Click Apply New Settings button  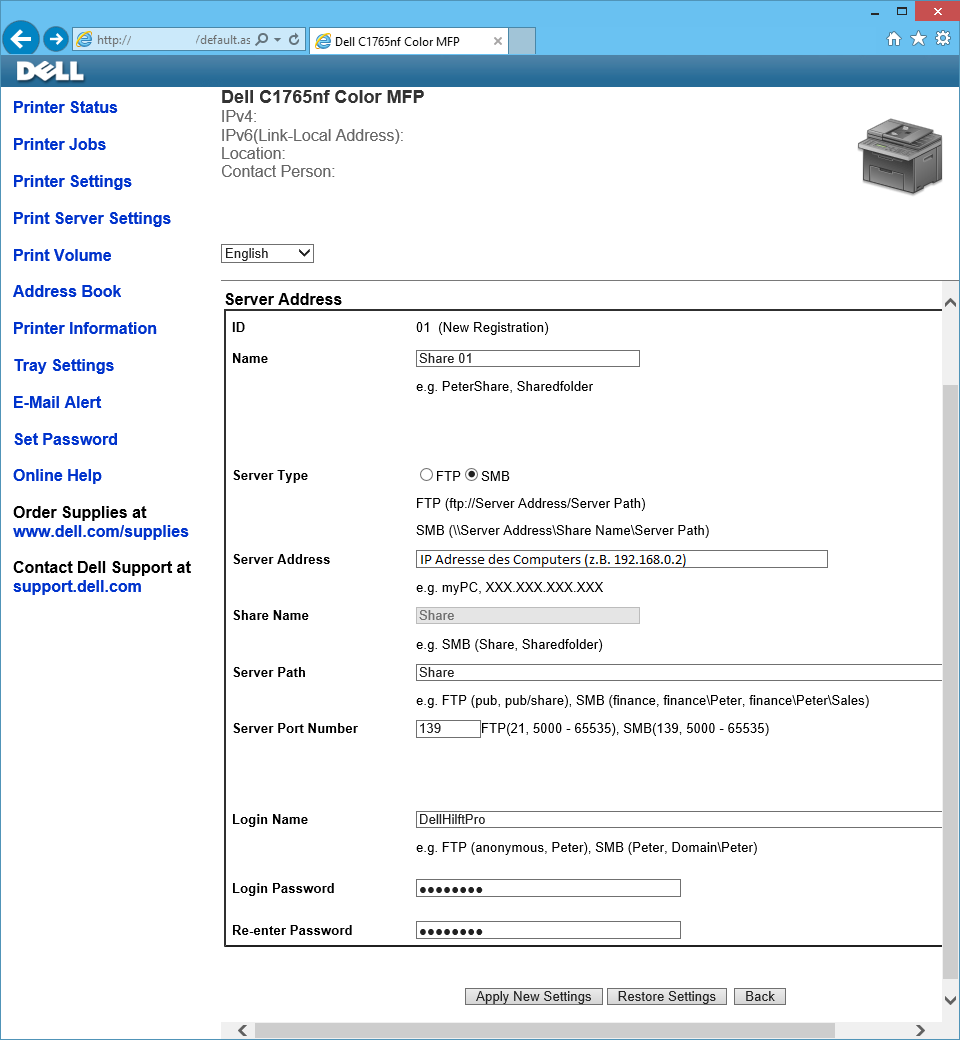(x=533, y=997)
